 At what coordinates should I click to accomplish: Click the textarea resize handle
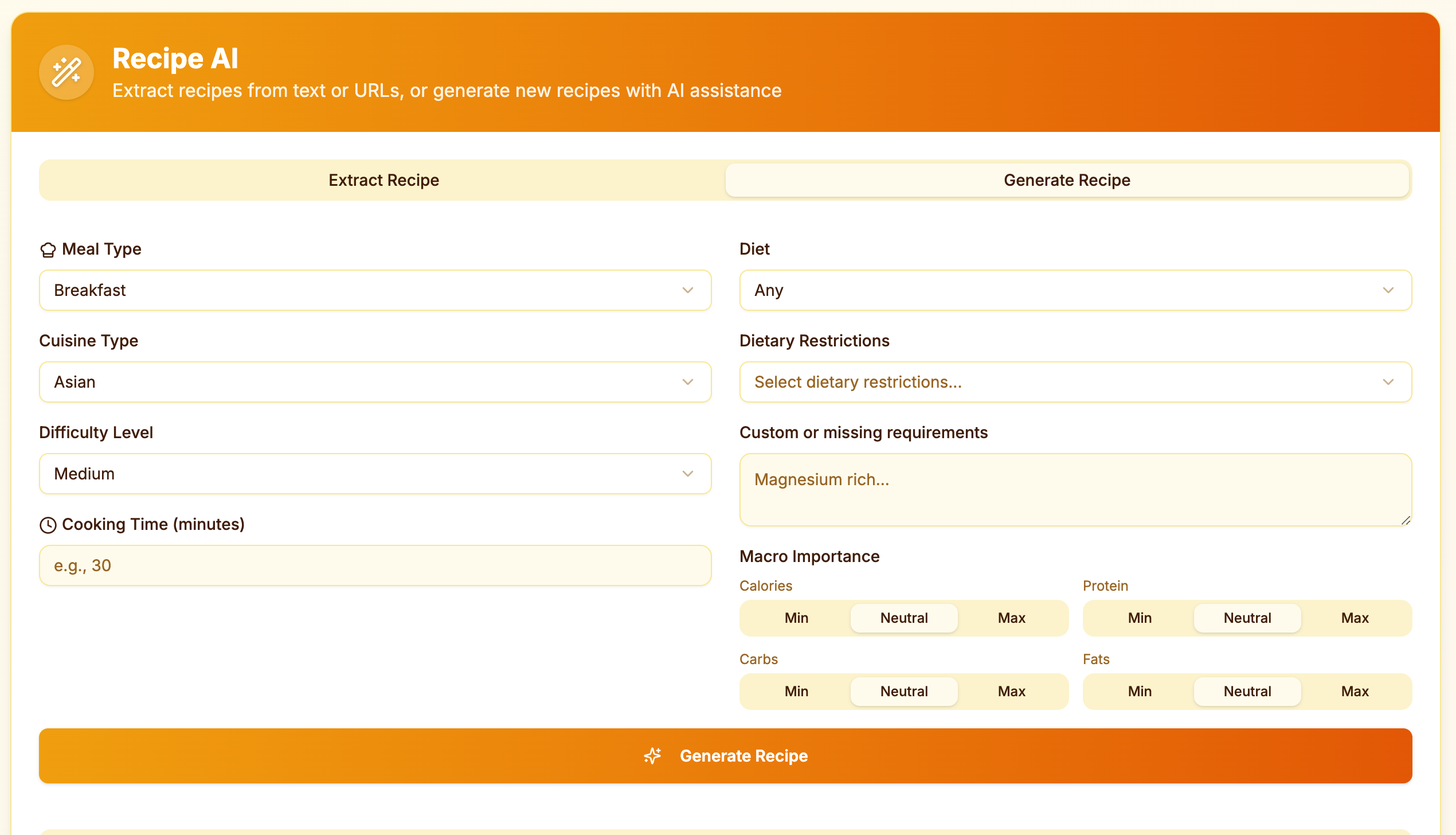pyautogui.click(x=1406, y=520)
